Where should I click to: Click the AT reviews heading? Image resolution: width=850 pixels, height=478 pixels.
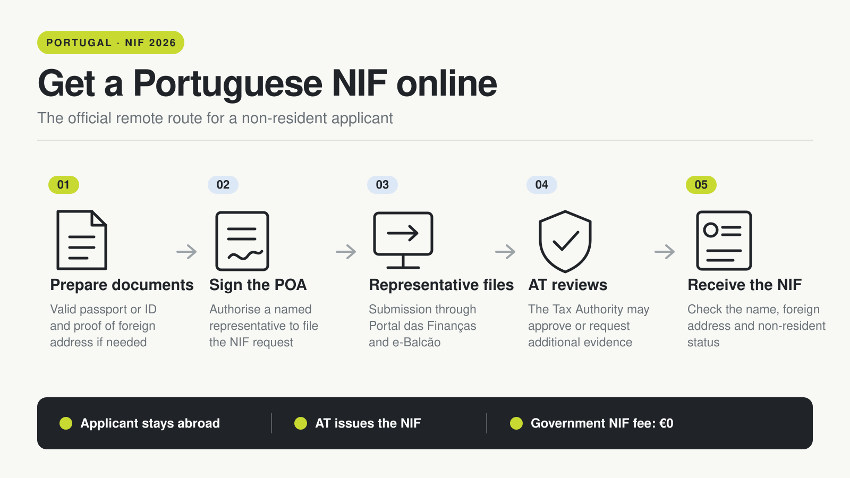click(568, 285)
